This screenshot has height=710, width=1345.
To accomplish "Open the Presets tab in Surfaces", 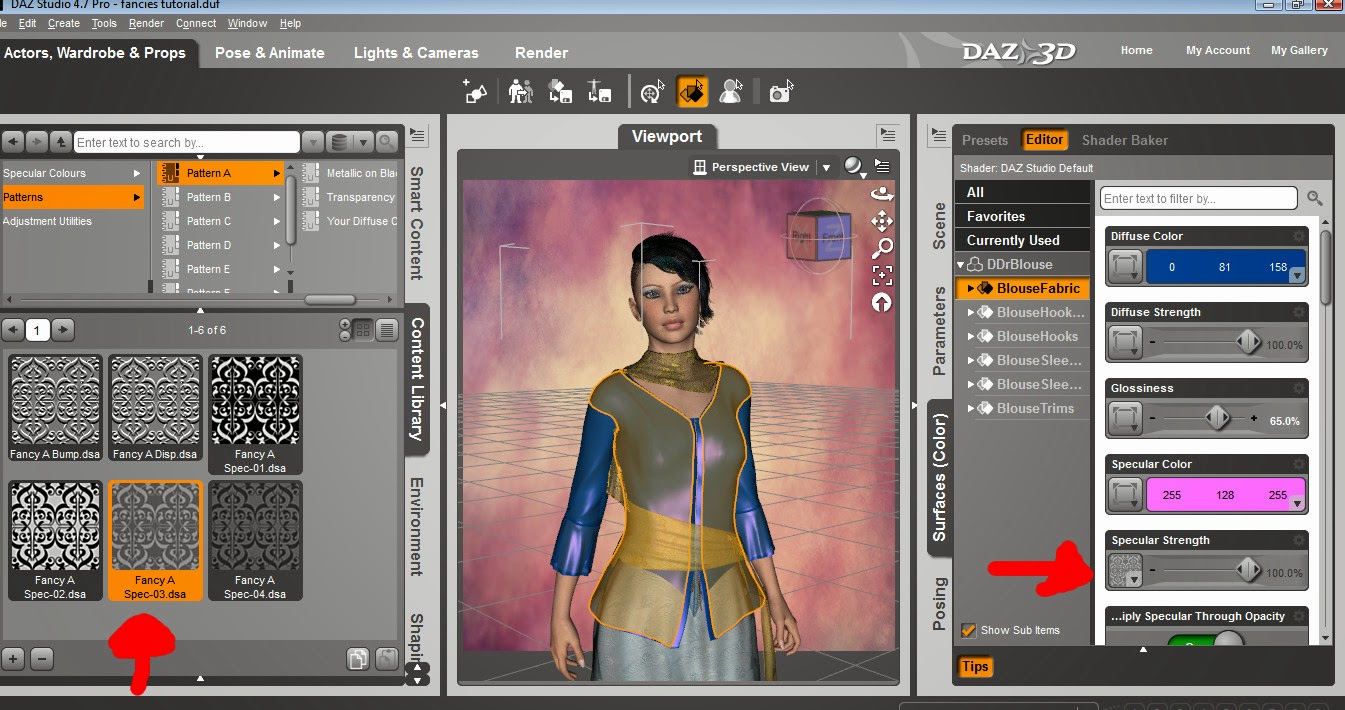I will pos(985,140).
